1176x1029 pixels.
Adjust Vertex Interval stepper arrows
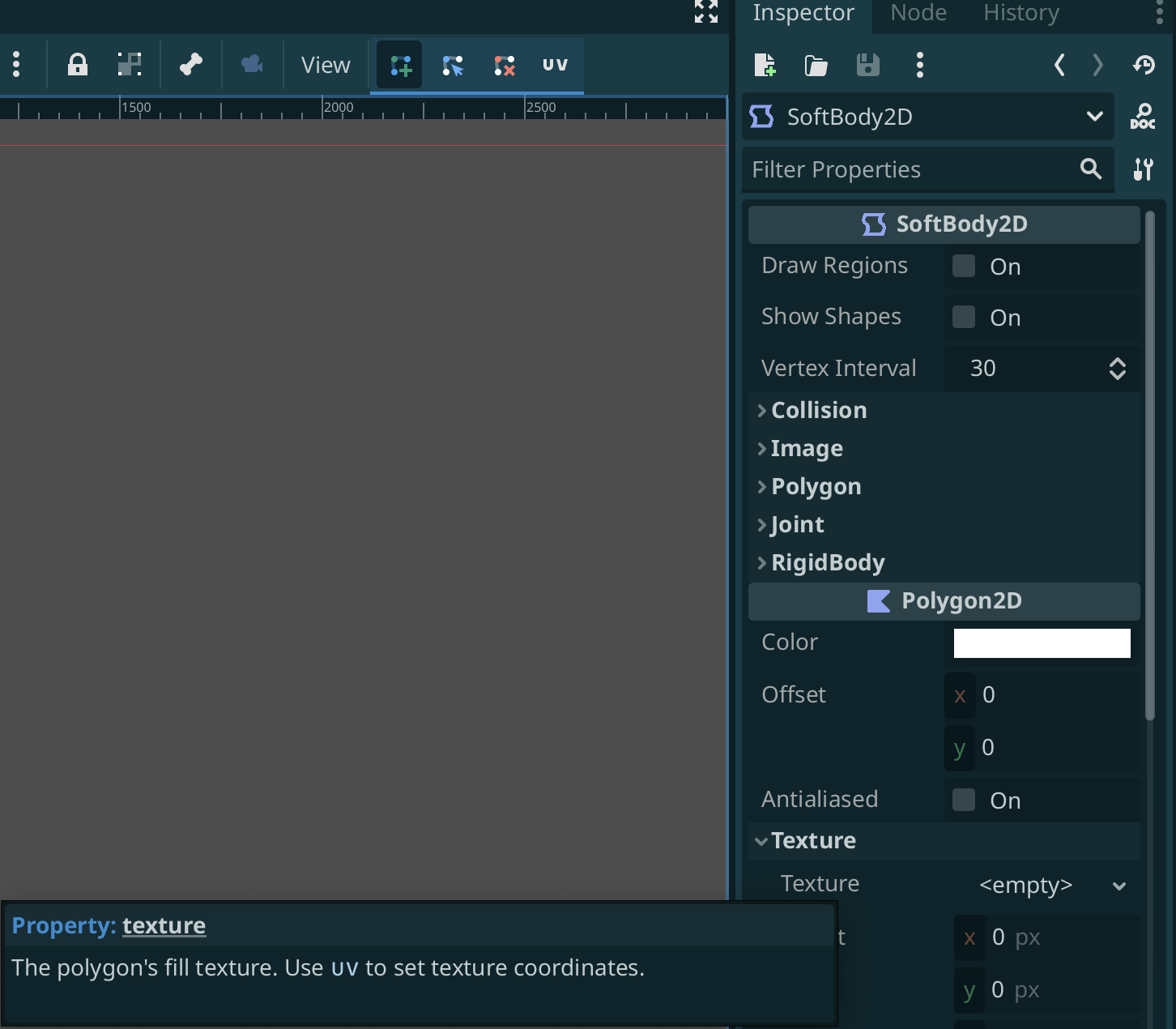click(x=1118, y=369)
